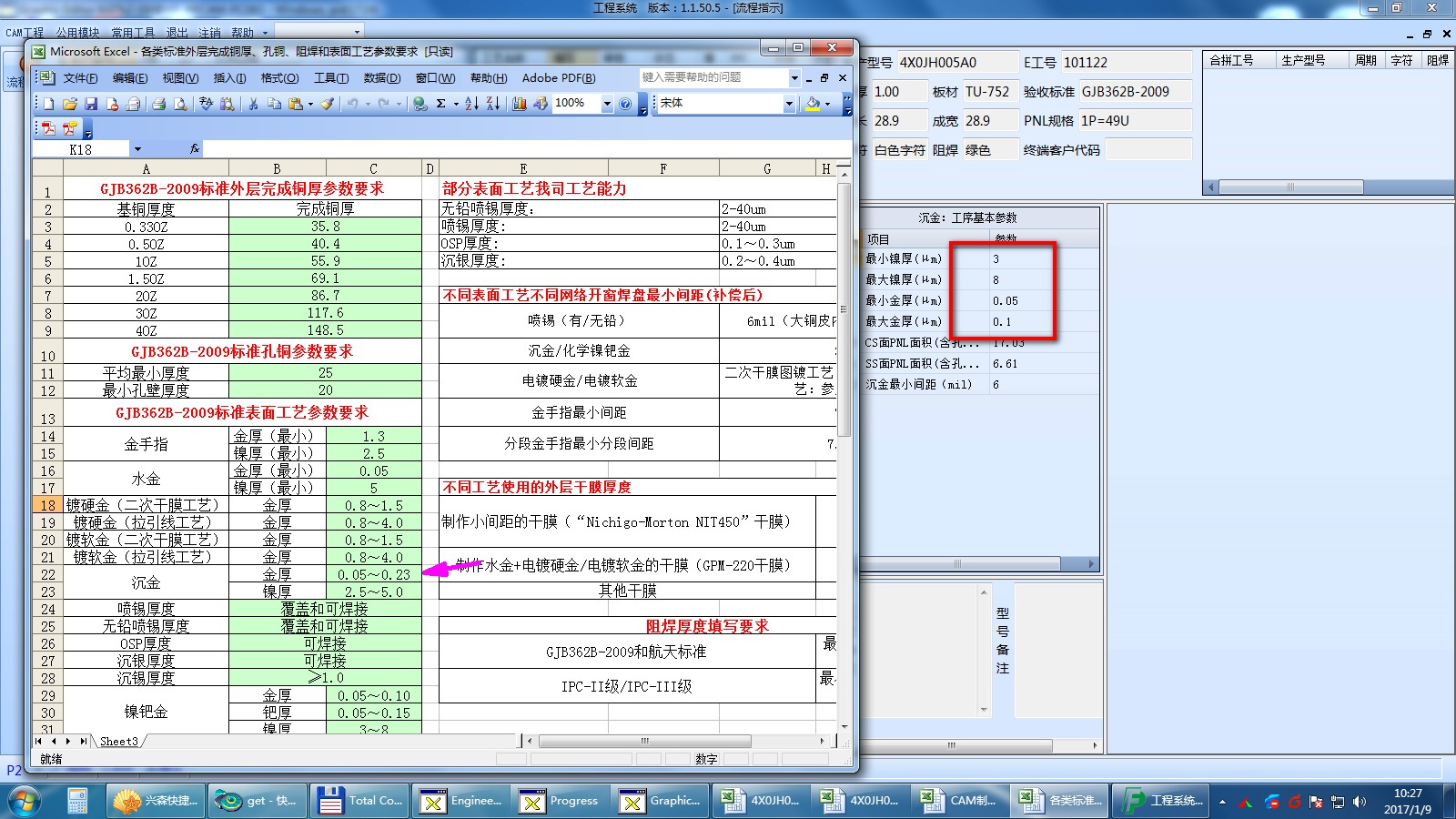The height and width of the screenshot is (819, 1456).
Task: Expand the Paste options dropdown arrow
Action: point(310,105)
